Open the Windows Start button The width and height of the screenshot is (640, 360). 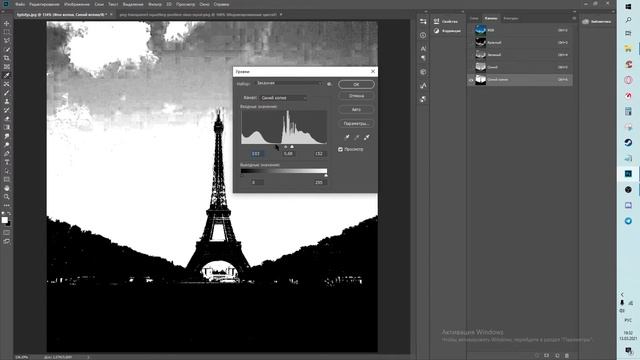point(628,7)
